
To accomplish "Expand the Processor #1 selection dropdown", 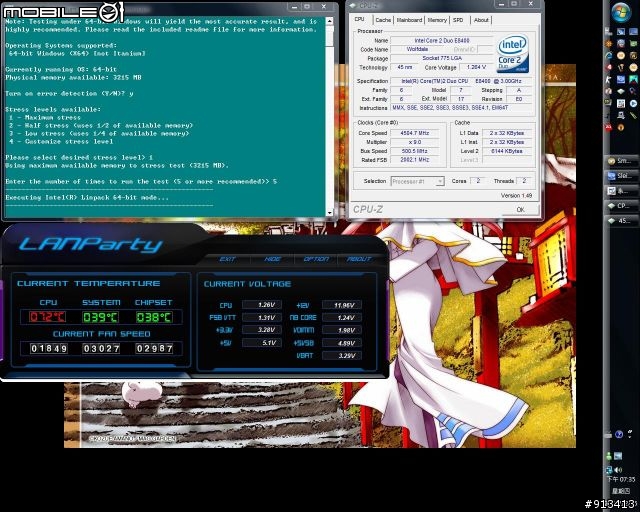I will 440,181.
